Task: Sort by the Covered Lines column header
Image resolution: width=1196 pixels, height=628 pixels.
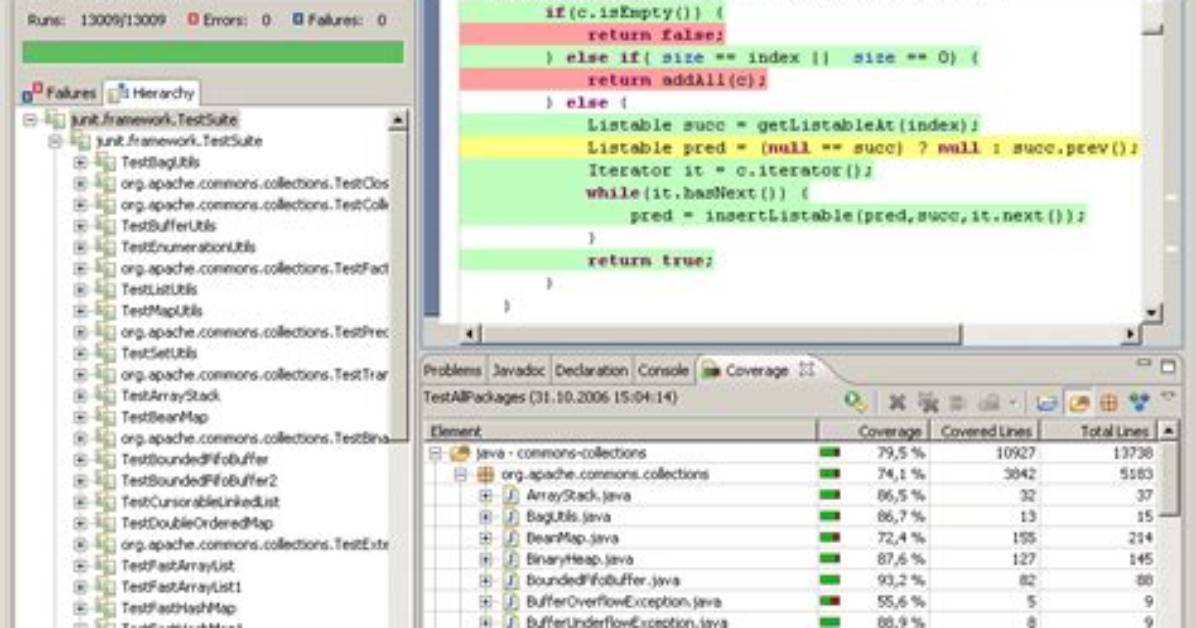Action: [985, 431]
